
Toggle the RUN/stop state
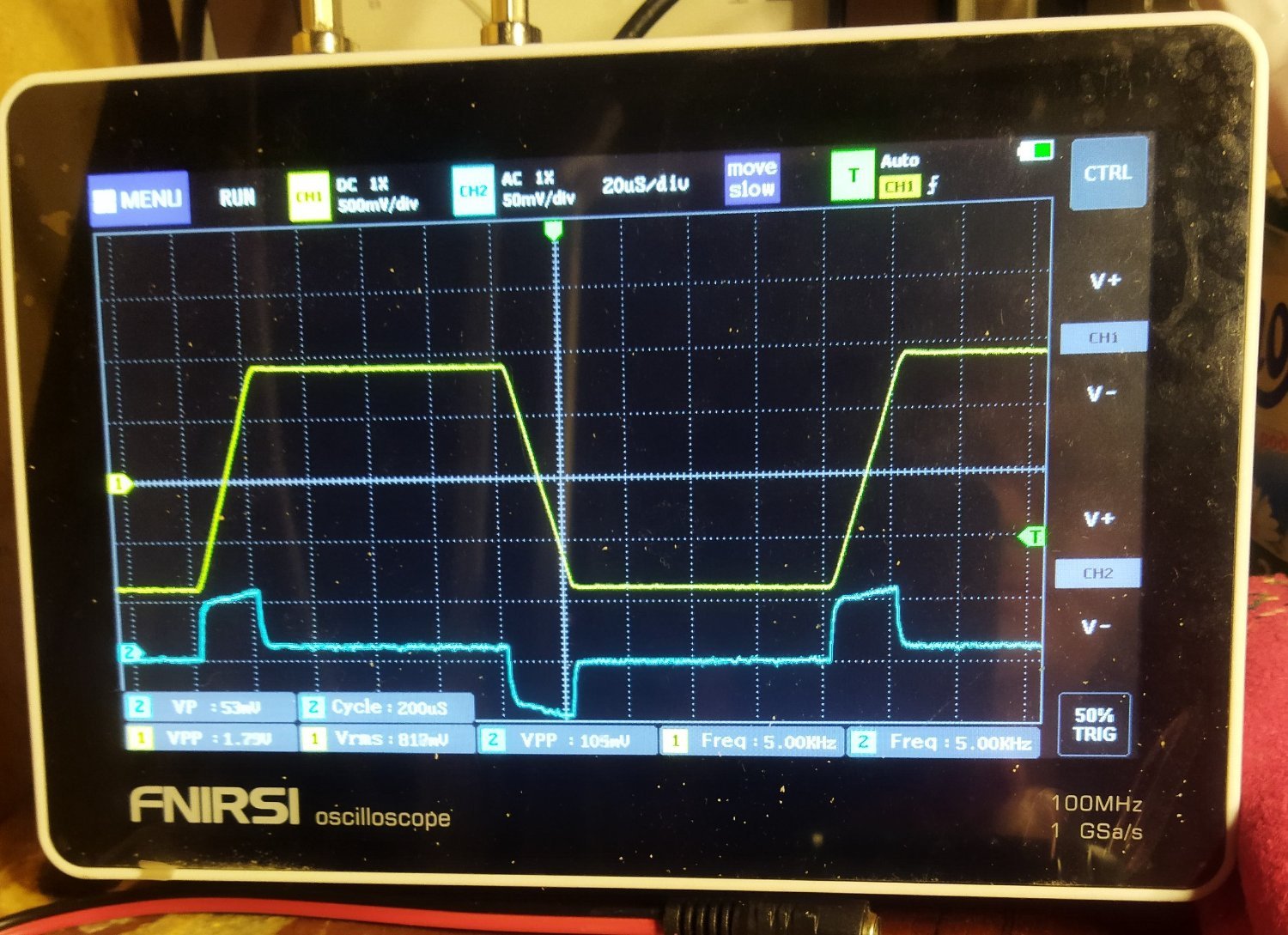pyautogui.click(x=237, y=198)
